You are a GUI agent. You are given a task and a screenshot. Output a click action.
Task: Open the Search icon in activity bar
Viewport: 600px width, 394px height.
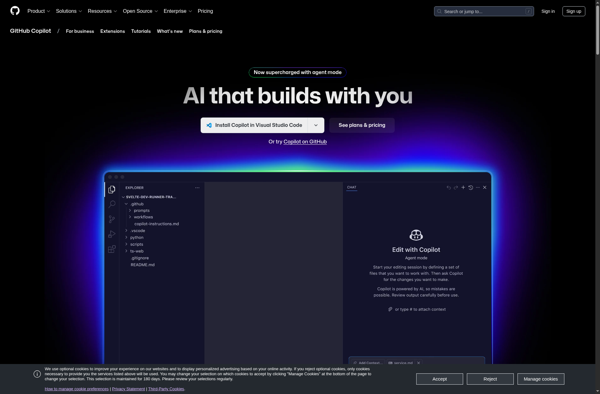pyautogui.click(x=112, y=204)
